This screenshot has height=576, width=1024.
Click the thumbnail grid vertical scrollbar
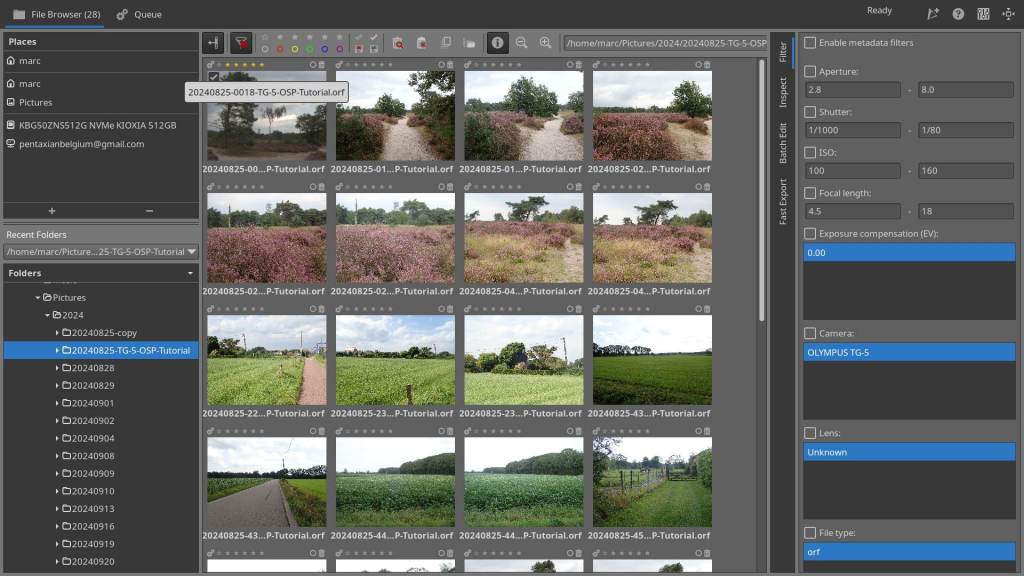761,190
